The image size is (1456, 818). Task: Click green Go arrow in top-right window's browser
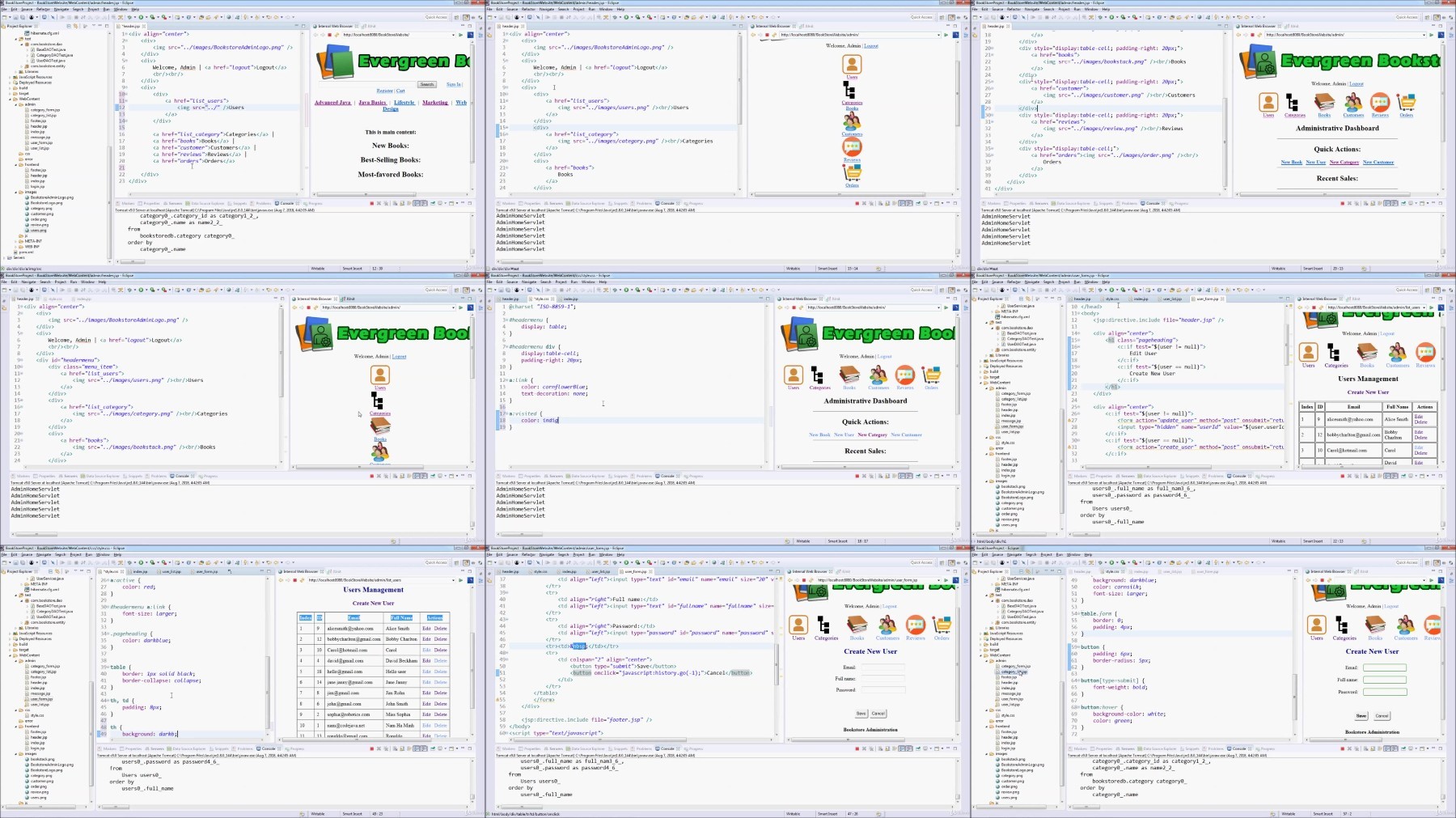click(x=1431, y=35)
